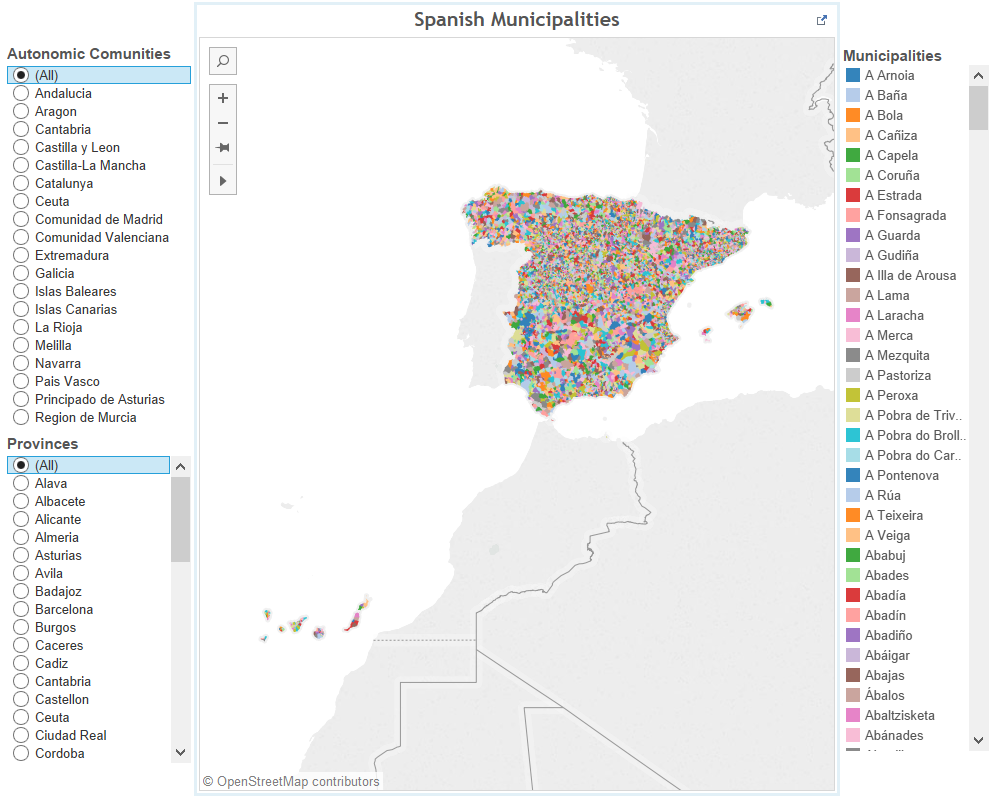
Task: Pick Galicia in the communities filter
Action: click(x=21, y=273)
